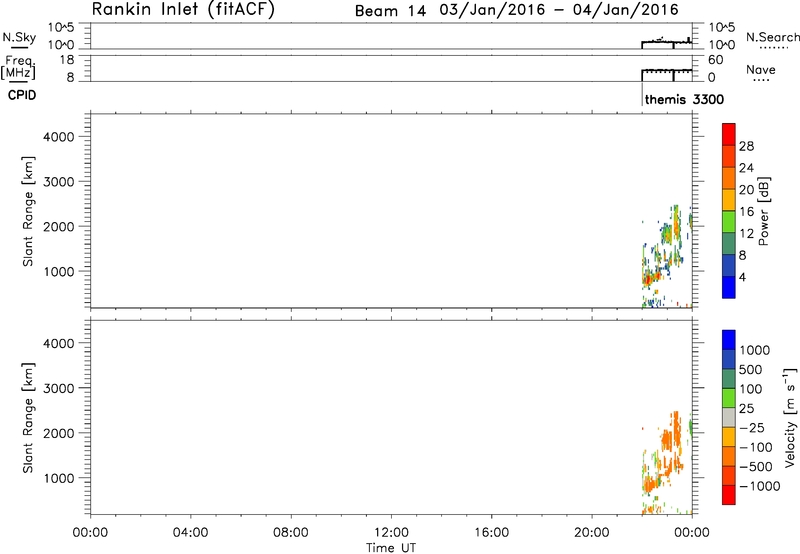800x554 pixels.
Task: Click the "18" tick on the frequency axis
Action: pos(67,60)
